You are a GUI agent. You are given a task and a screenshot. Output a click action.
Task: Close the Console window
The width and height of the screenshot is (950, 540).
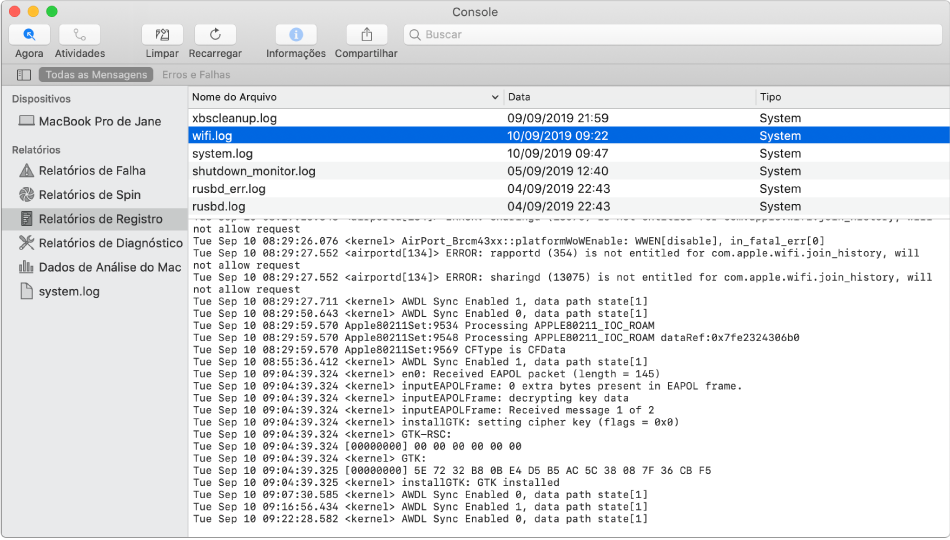(15, 12)
